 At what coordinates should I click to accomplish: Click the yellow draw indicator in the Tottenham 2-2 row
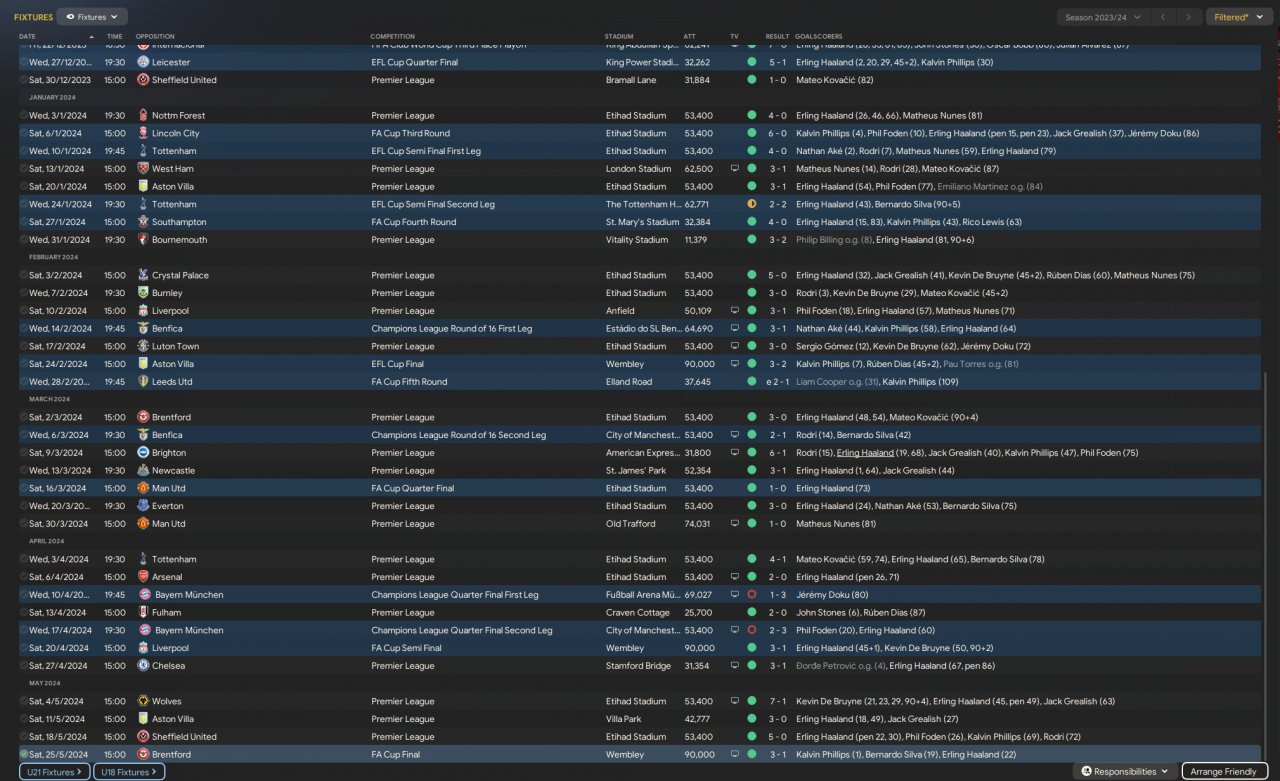point(751,204)
